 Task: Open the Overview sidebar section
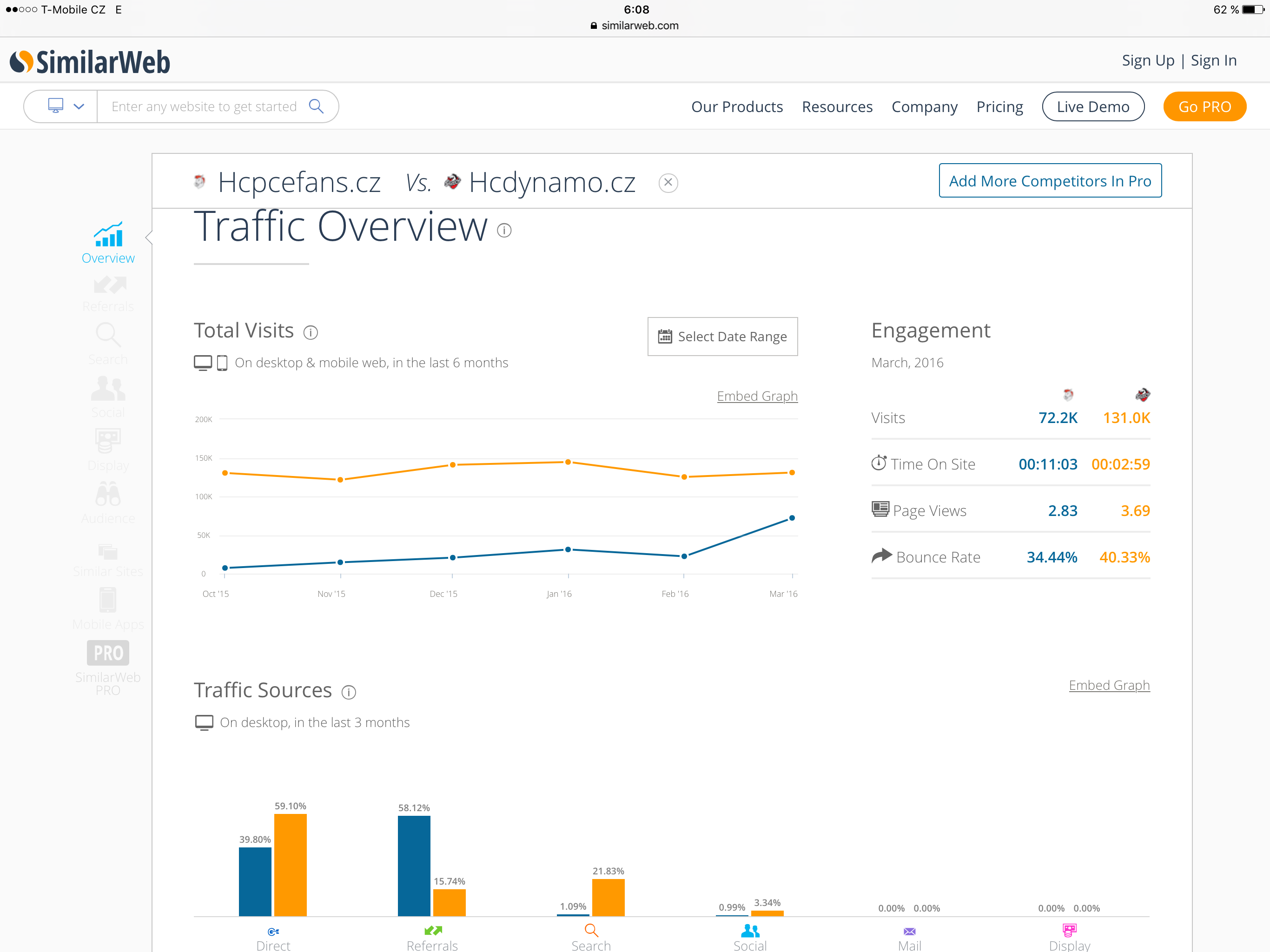click(x=108, y=243)
